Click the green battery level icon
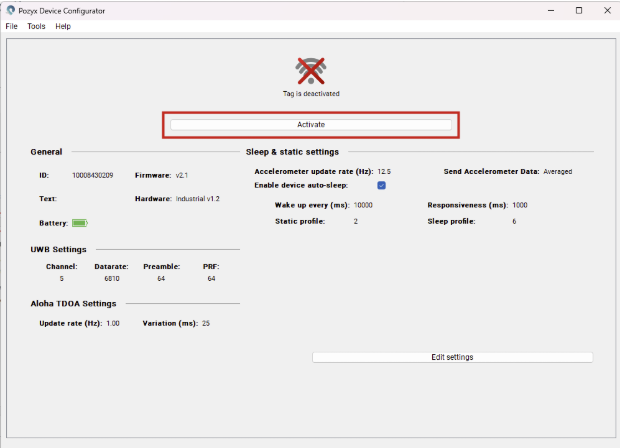This screenshot has height=448, width=620. (x=79, y=223)
